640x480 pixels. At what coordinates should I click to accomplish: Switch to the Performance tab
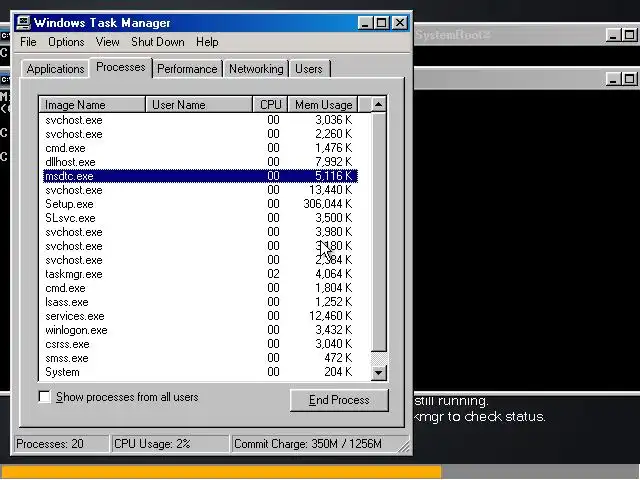pyautogui.click(x=187, y=69)
